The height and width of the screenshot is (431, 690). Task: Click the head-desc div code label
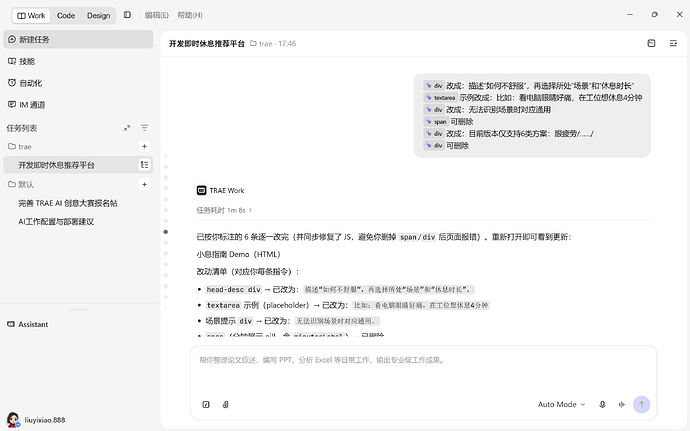pos(234,289)
